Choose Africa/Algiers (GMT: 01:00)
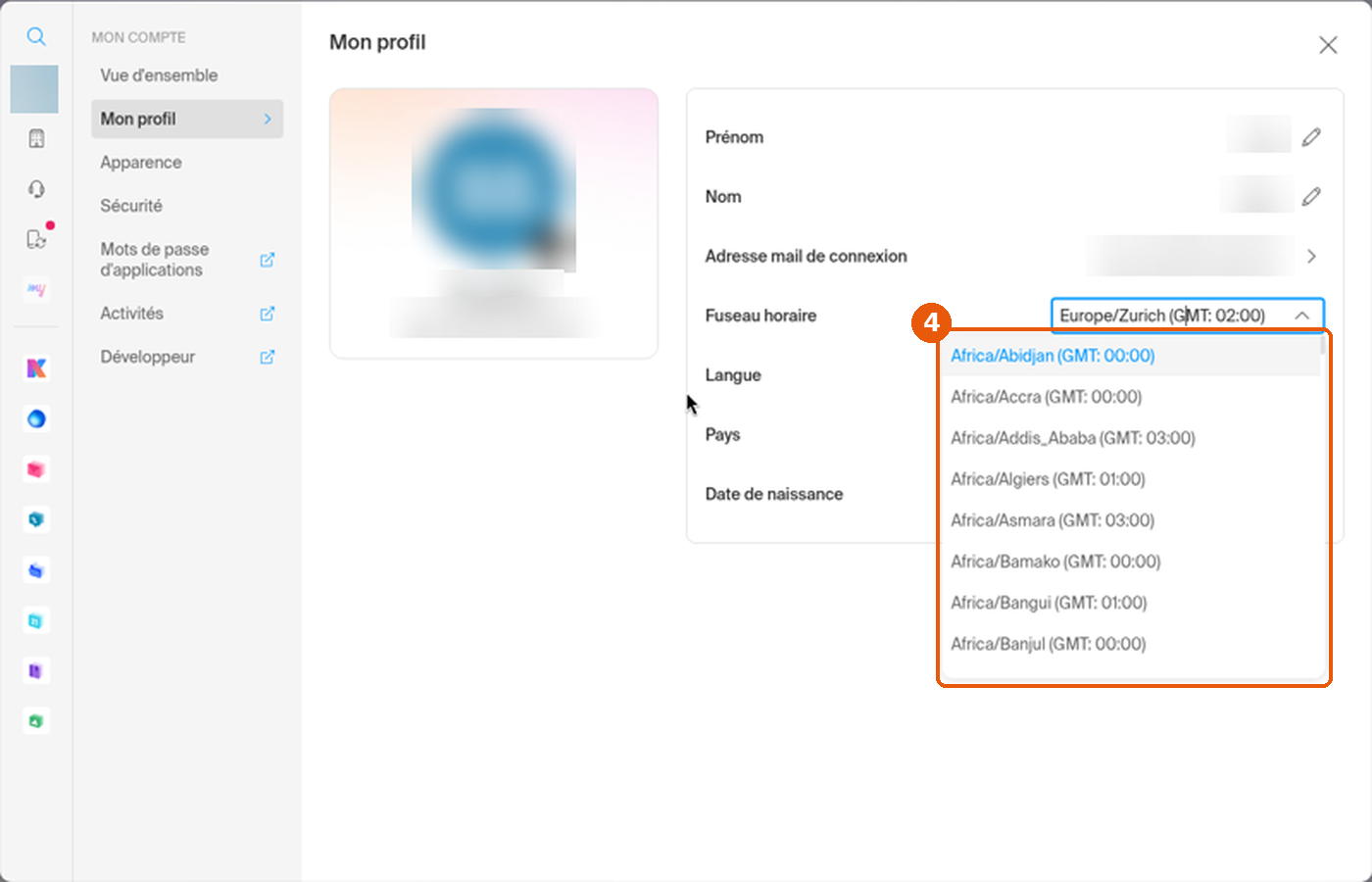 (x=1130, y=479)
